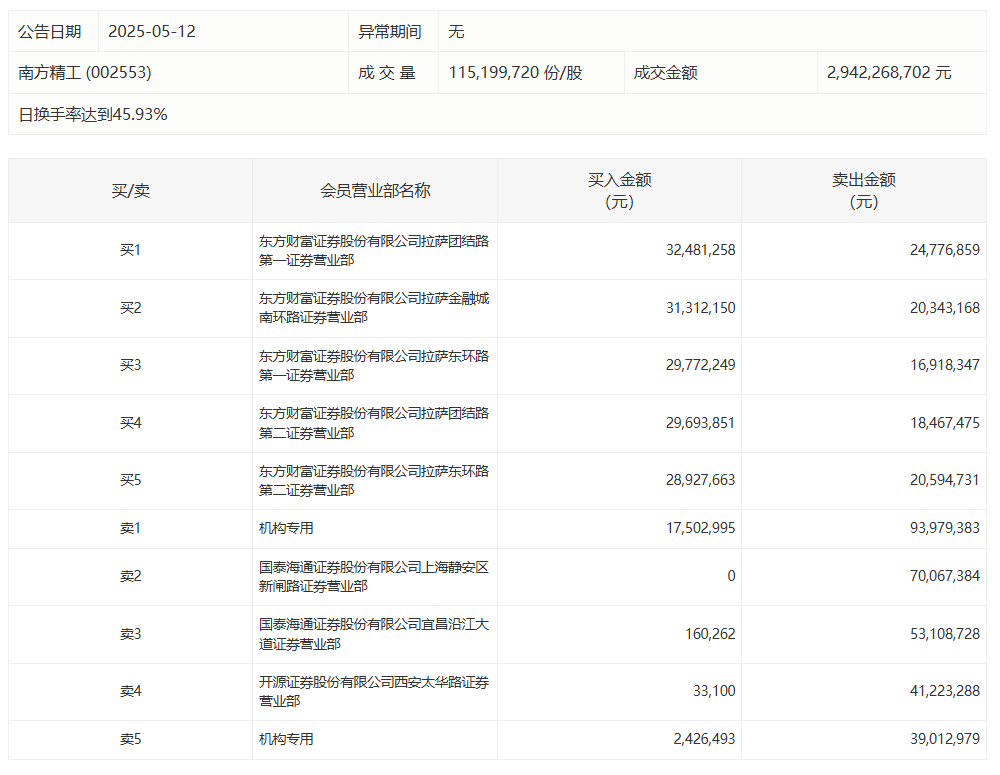Select the volume value 115,199,720 份/股
Screen dimensions: 1000x775
coord(515,73)
